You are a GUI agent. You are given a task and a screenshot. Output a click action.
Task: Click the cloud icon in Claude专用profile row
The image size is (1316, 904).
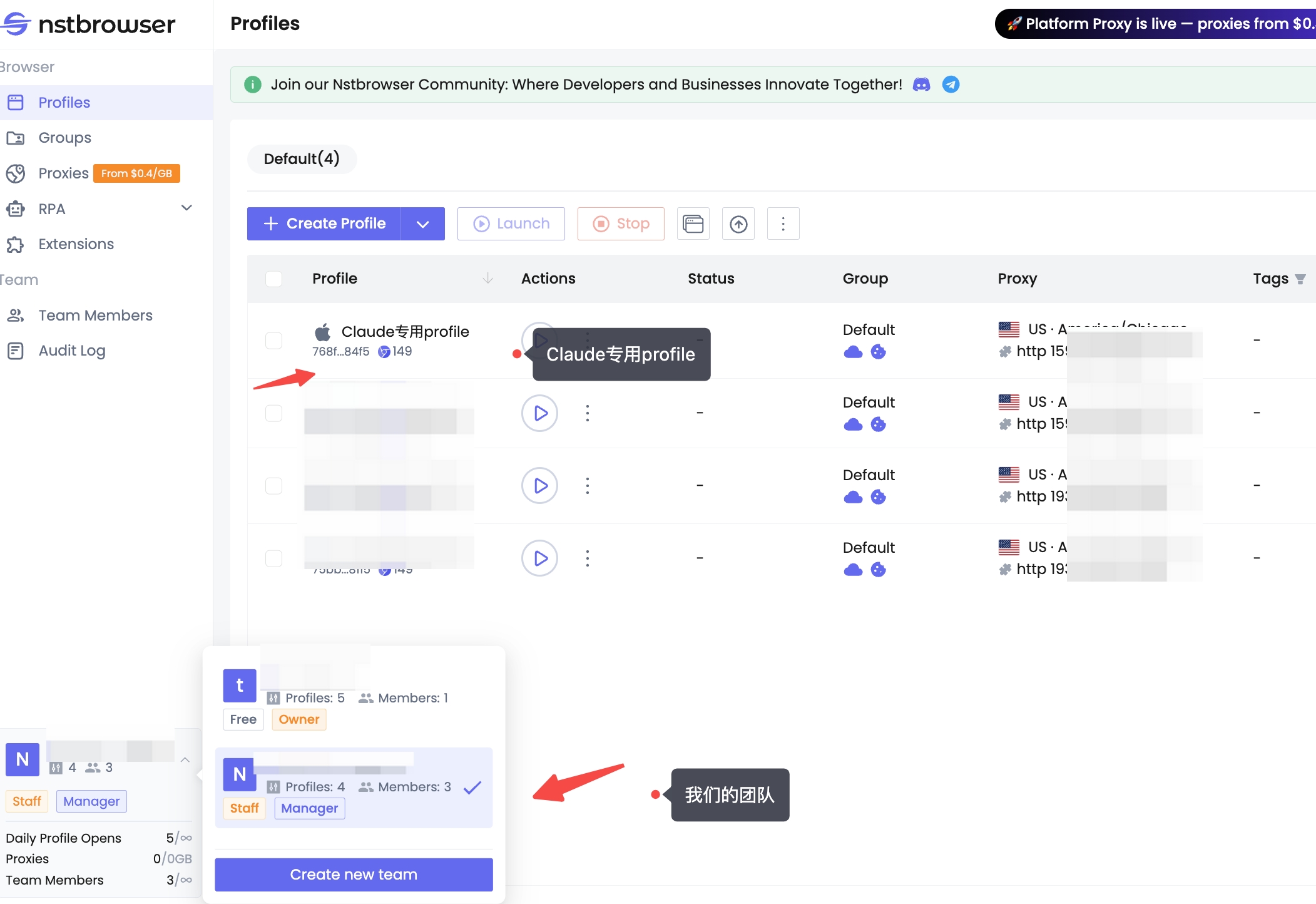(853, 352)
